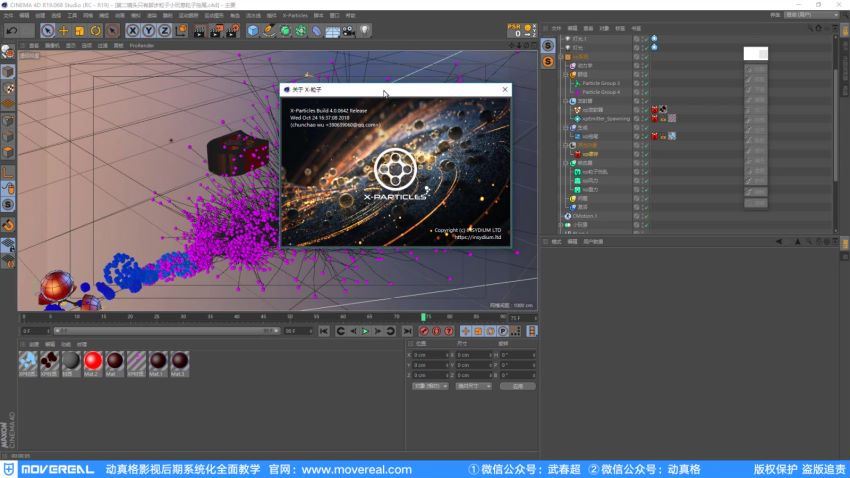The image size is (850, 478).
Task: Click the camera object icon
Action: pos(349,31)
